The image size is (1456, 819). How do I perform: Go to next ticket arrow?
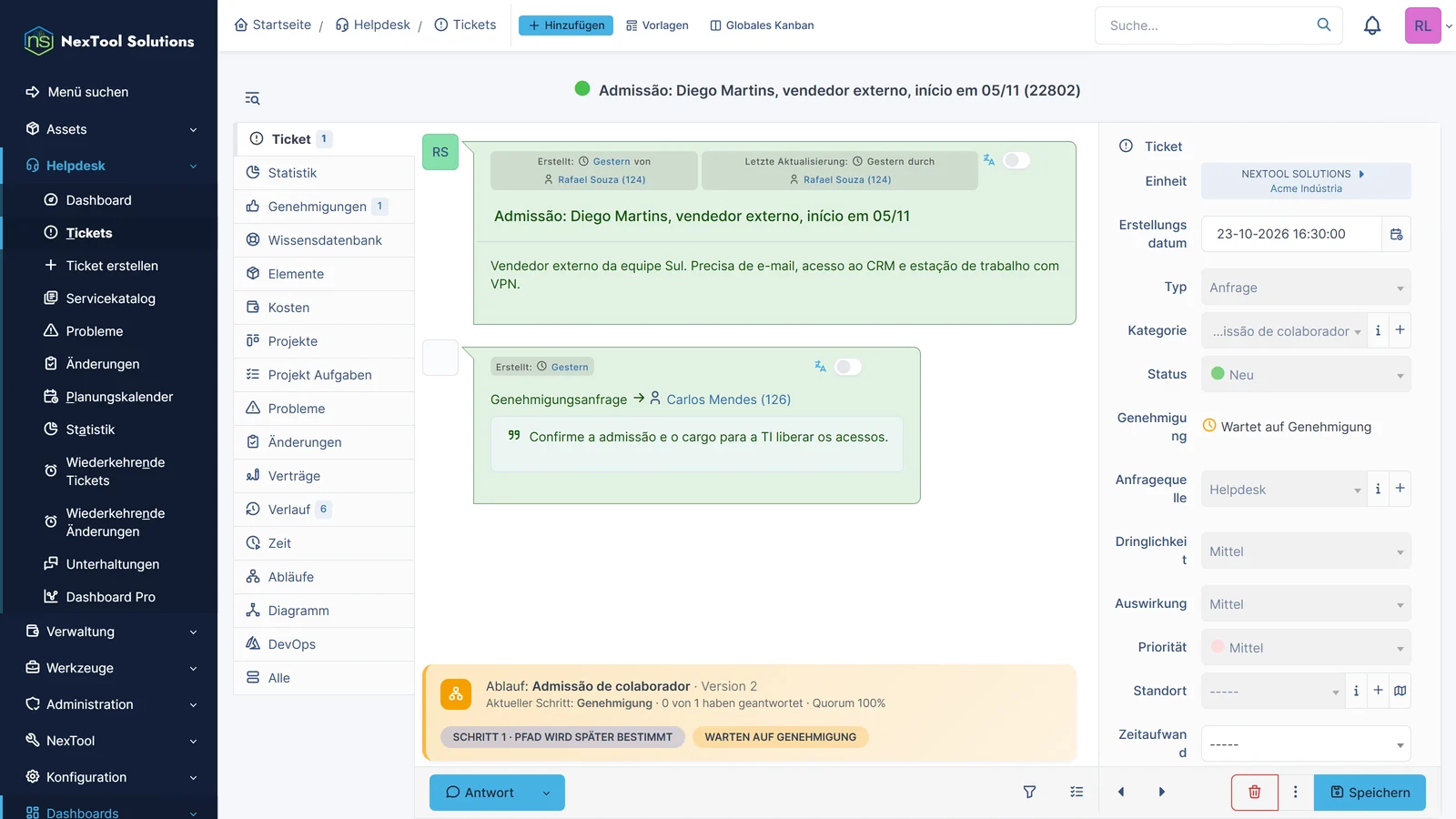point(1161,793)
